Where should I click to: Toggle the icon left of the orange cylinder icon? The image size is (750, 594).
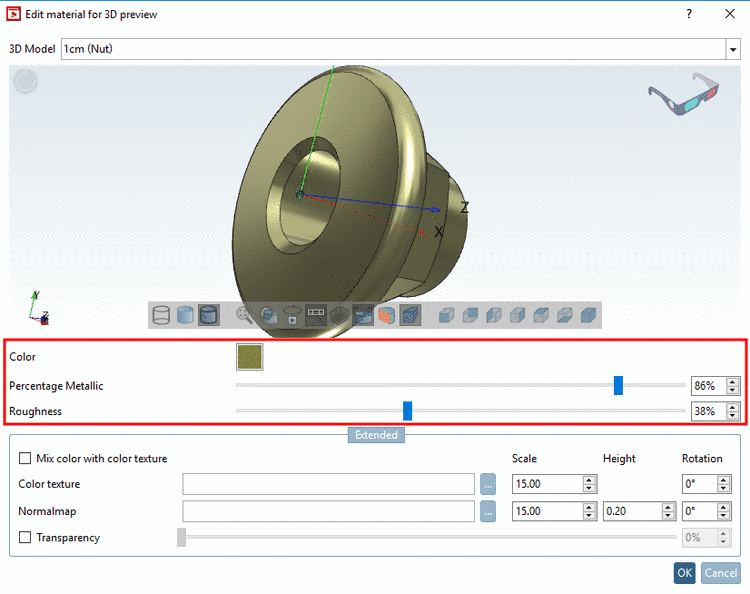363,315
